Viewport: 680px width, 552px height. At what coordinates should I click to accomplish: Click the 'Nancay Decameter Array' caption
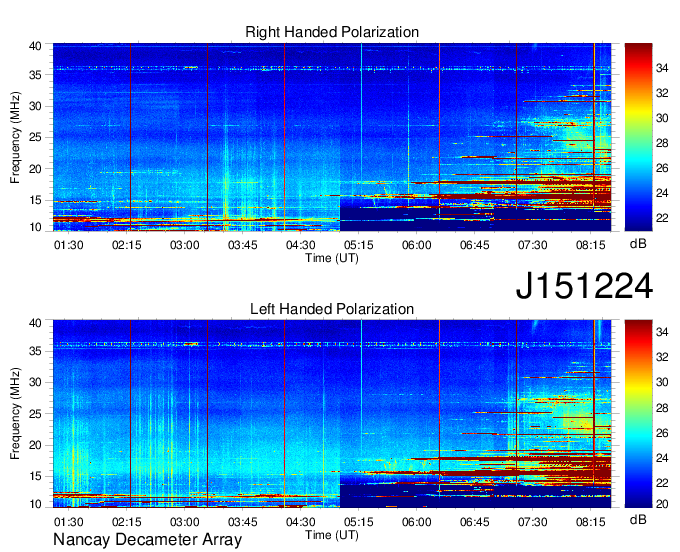click(x=147, y=540)
